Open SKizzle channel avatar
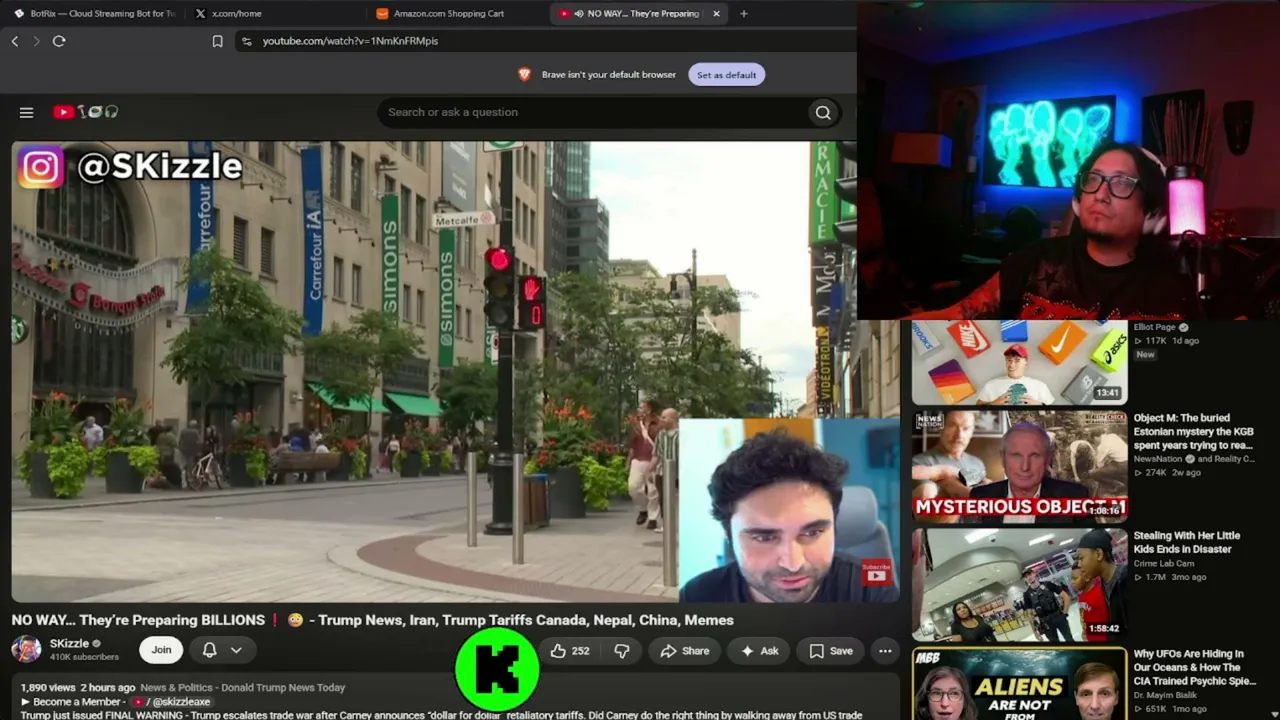1280x720 pixels. pos(26,649)
